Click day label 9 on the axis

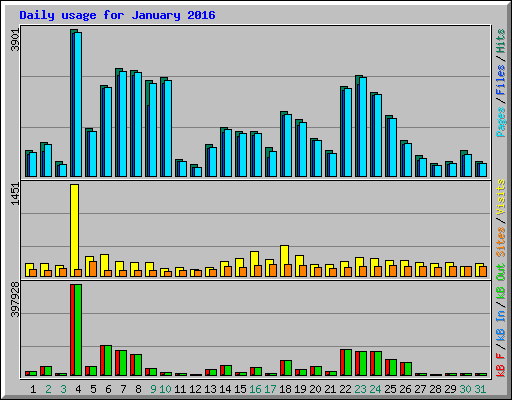[x=153, y=389]
